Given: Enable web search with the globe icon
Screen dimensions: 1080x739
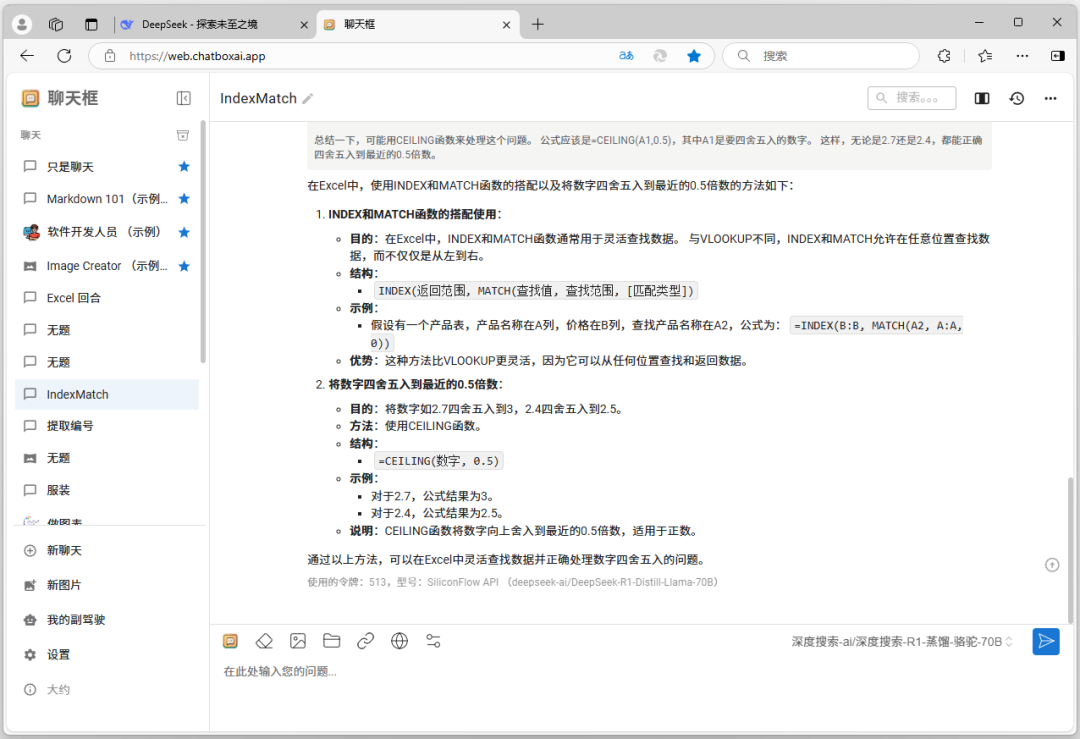Looking at the screenshot, I should point(400,641).
